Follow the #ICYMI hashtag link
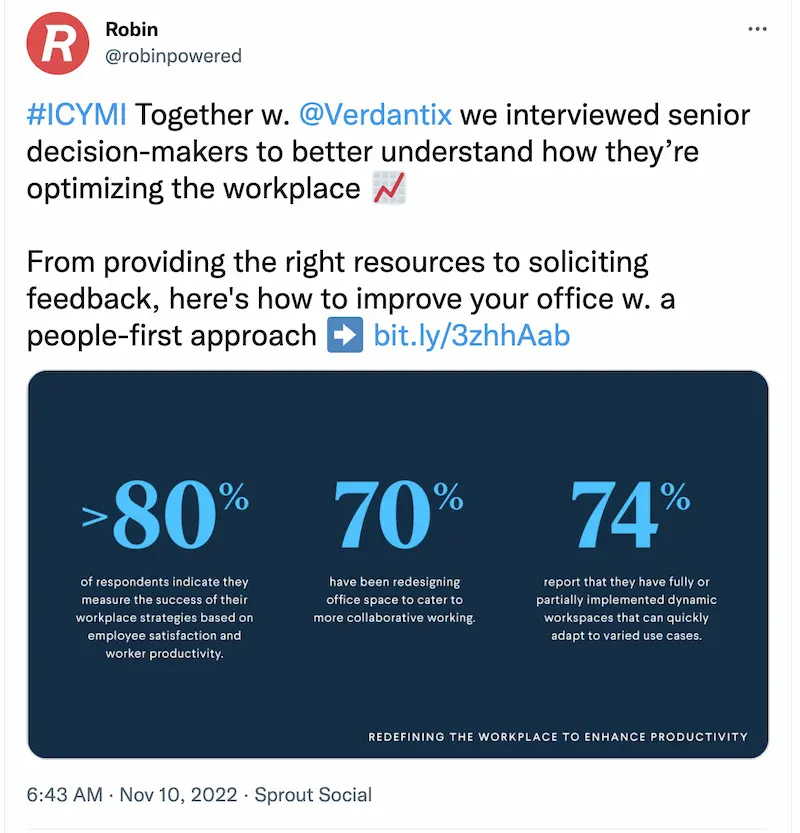 point(76,114)
